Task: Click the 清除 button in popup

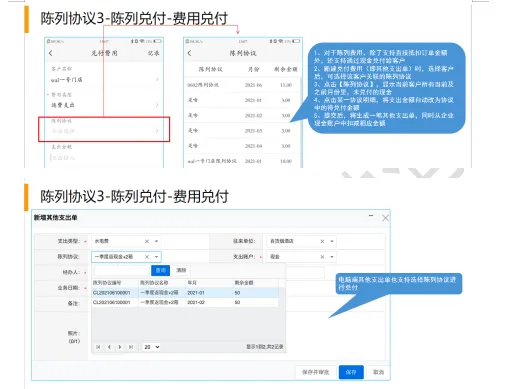Action: click(x=181, y=270)
